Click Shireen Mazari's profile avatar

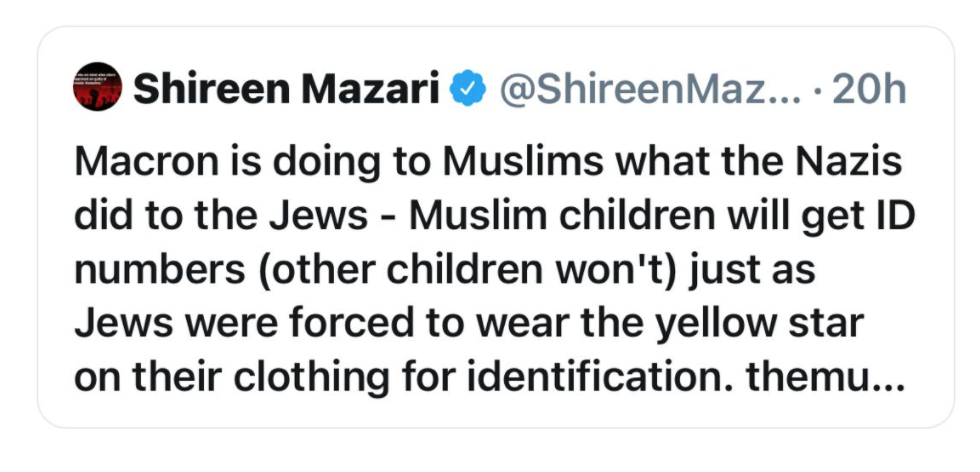click(98, 87)
